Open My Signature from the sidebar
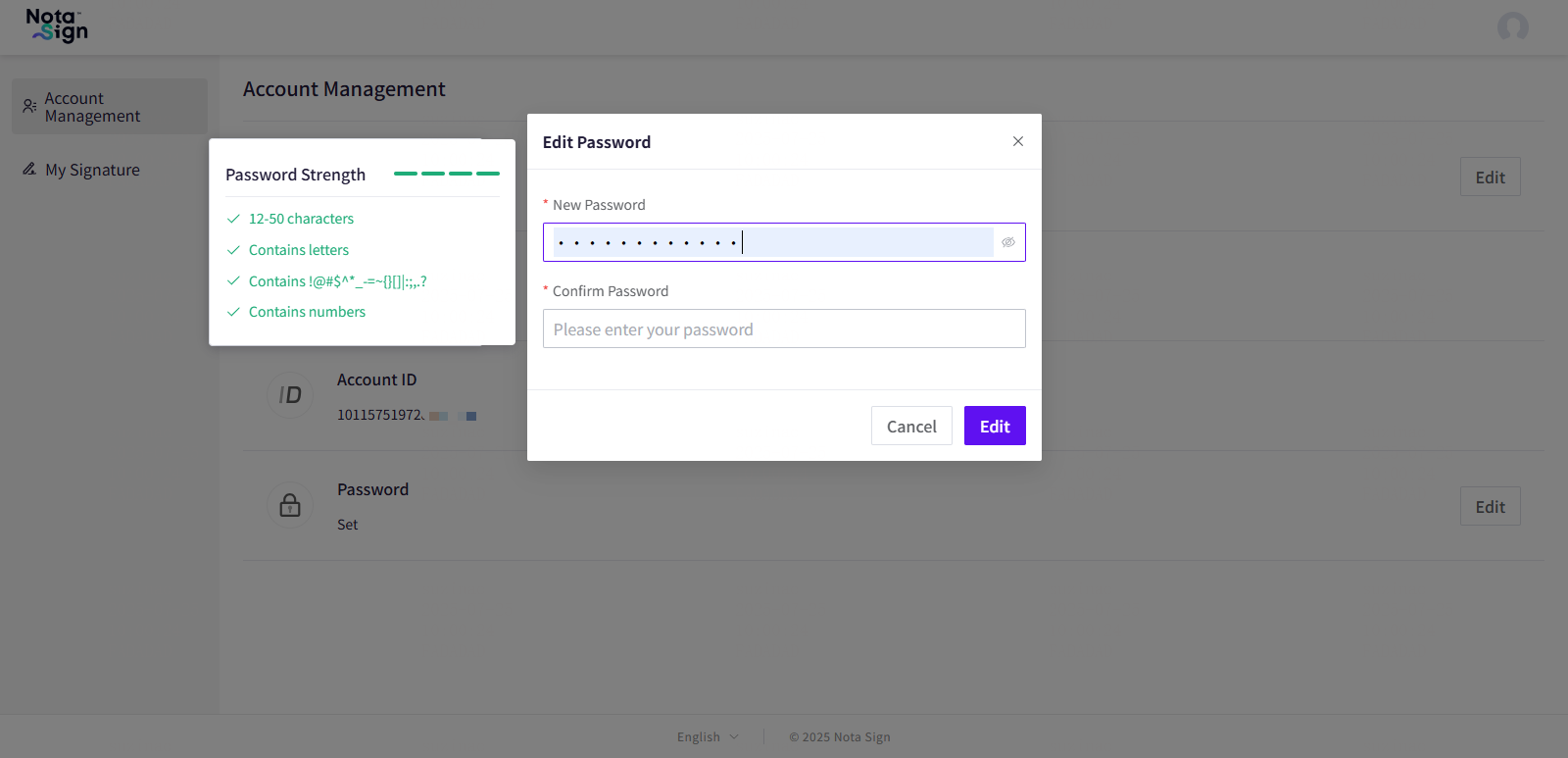 coord(92,170)
